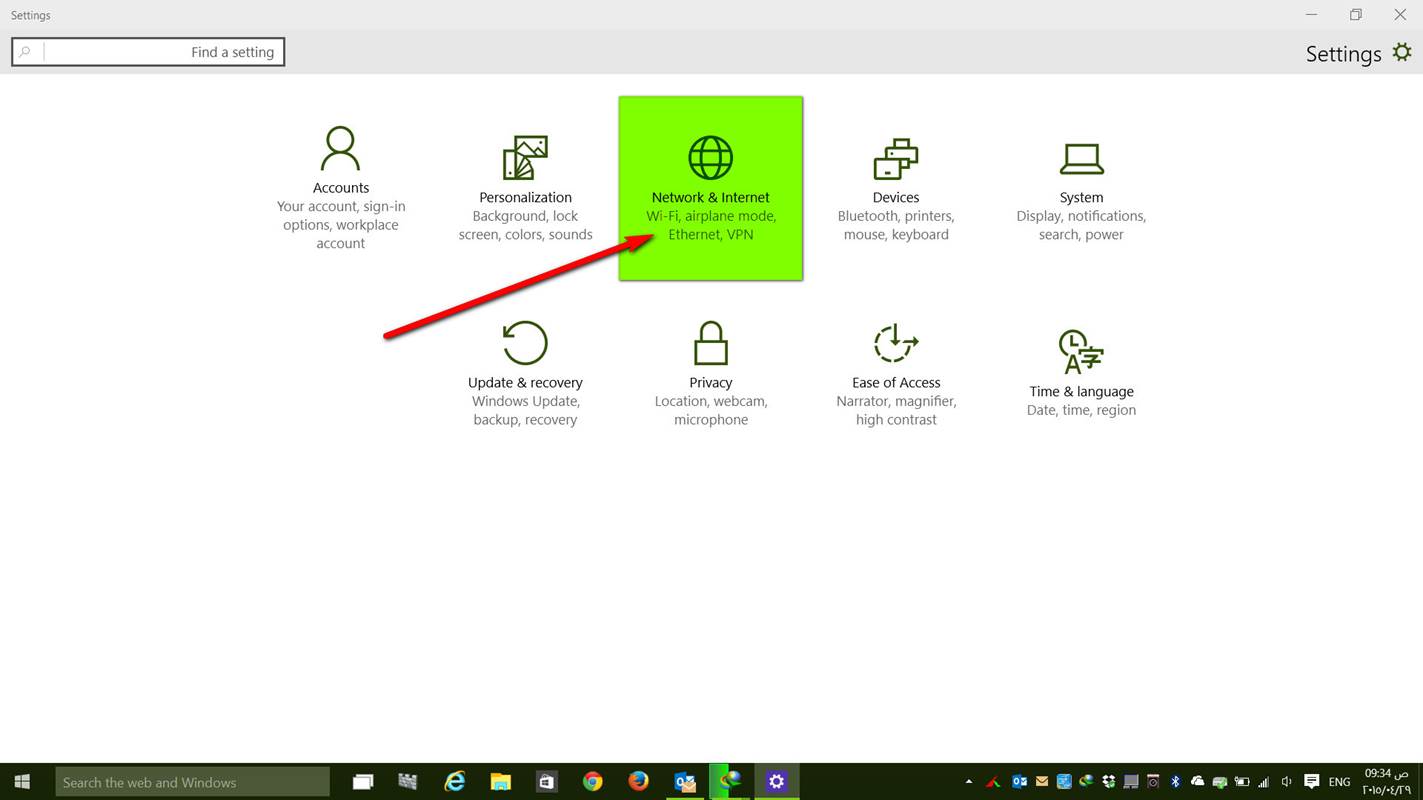This screenshot has width=1423, height=800.
Task: Open the Windows Store from the taskbar
Action: (546, 782)
